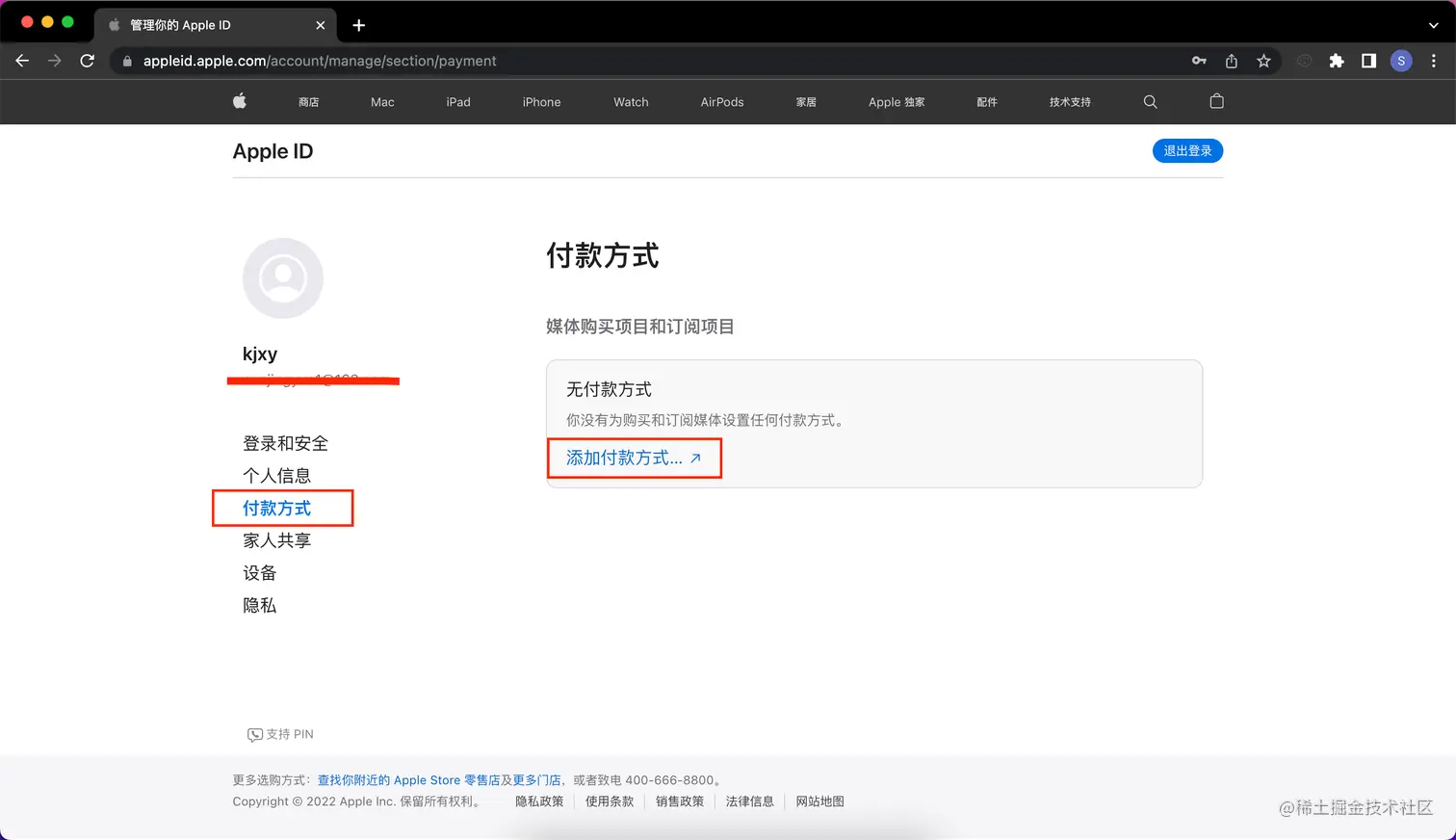The width and height of the screenshot is (1456, 840).
Task: Select 设备 in sidebar
Action: [x=259, y=573]
